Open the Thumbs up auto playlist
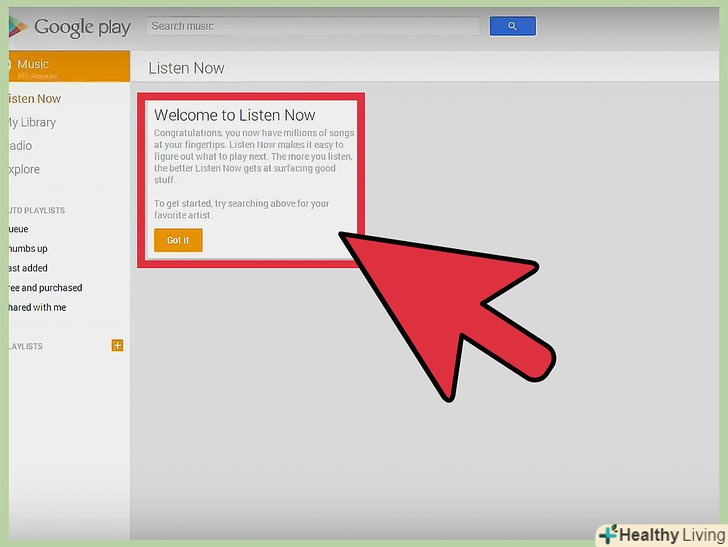This screenshot has width=728, height=547. pyautogui.click(x=28, y=248)
